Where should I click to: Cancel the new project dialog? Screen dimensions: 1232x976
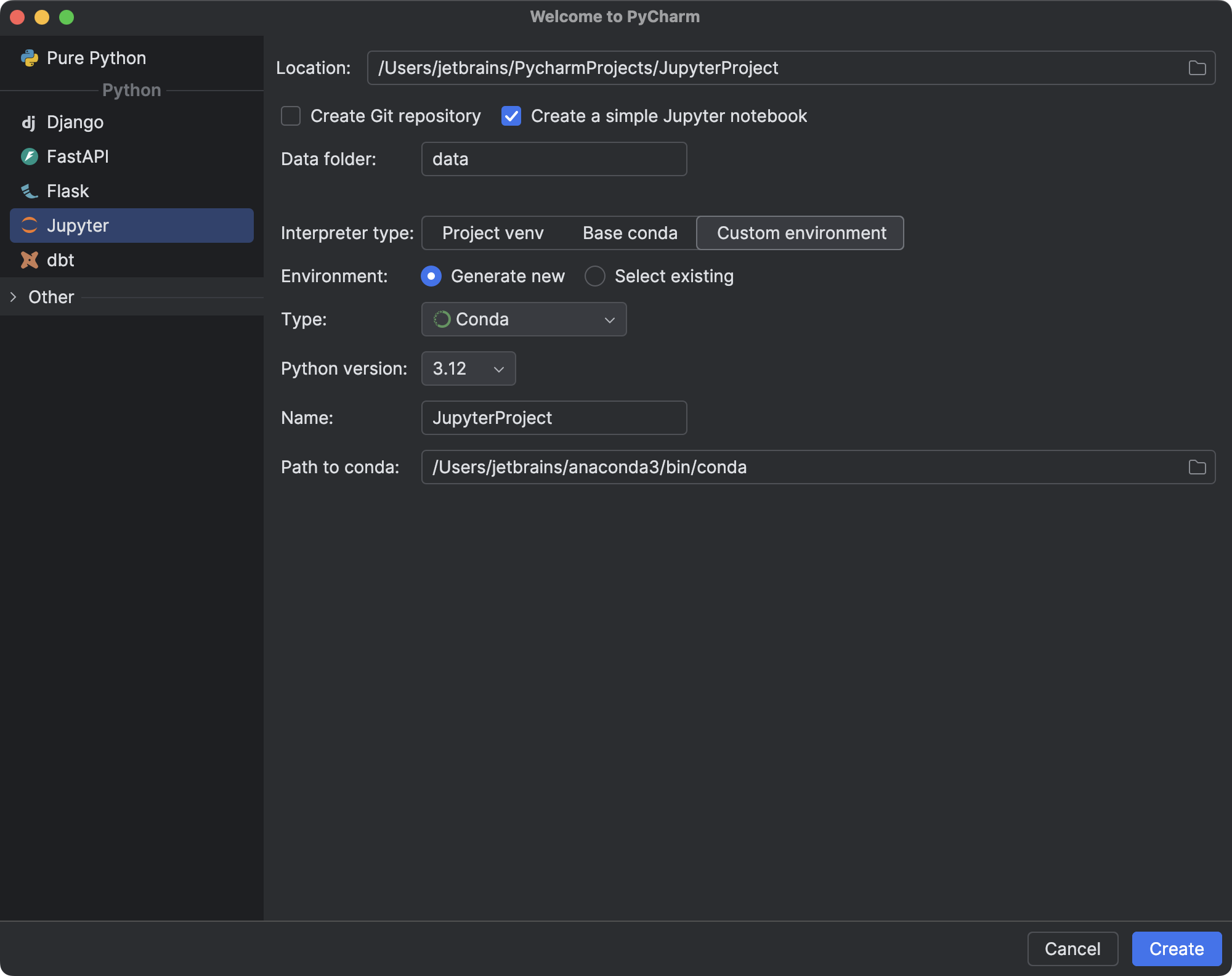(1072, 949)
